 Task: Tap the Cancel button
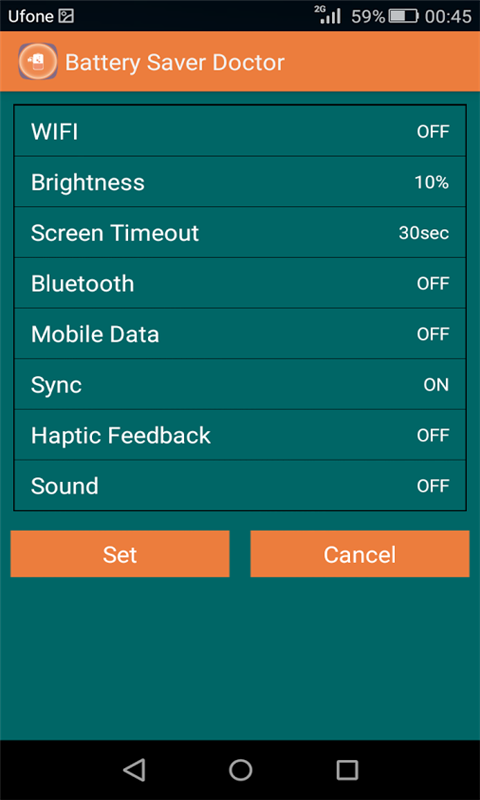(360, 554)
